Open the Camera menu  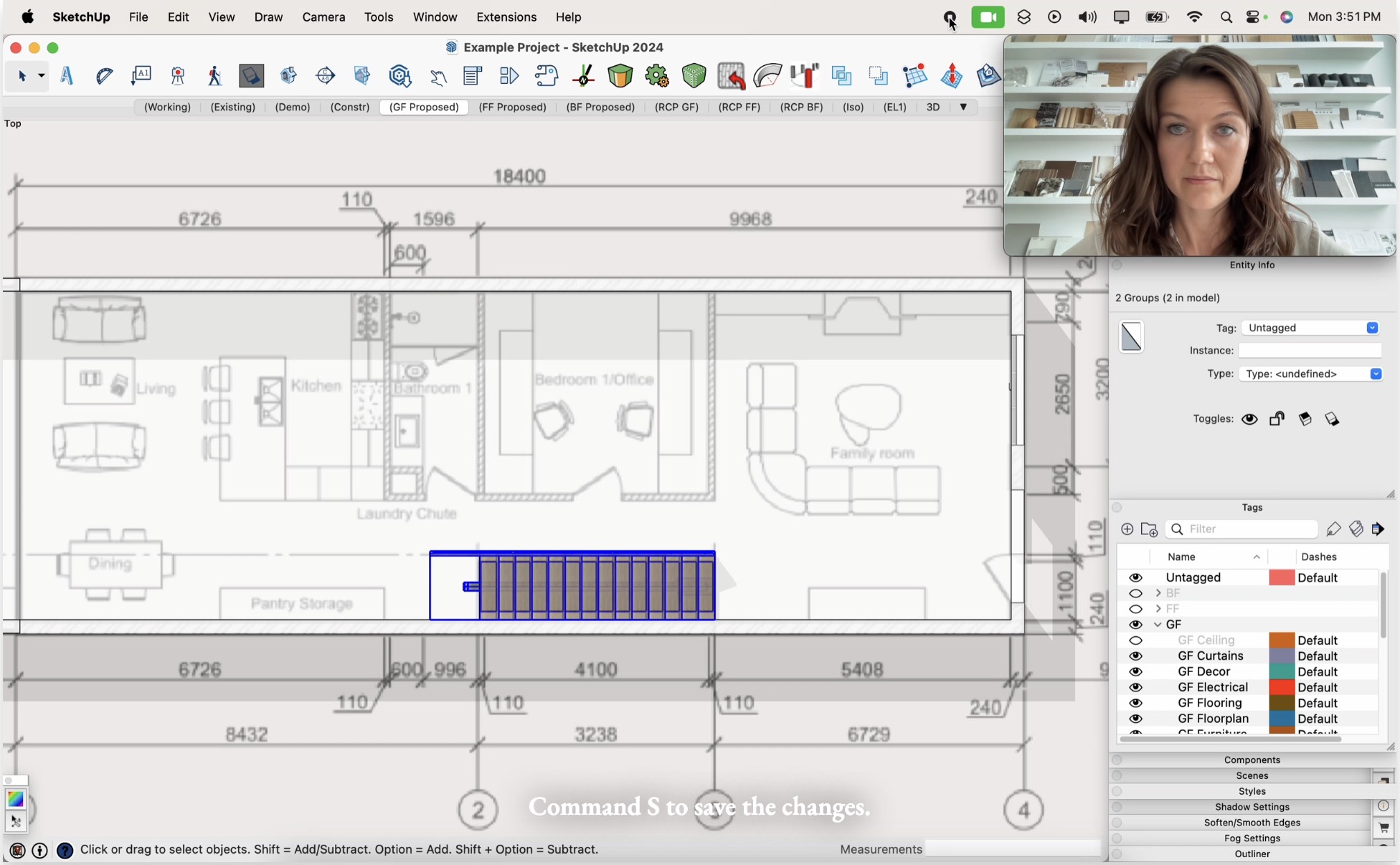(x=323, y=17)
